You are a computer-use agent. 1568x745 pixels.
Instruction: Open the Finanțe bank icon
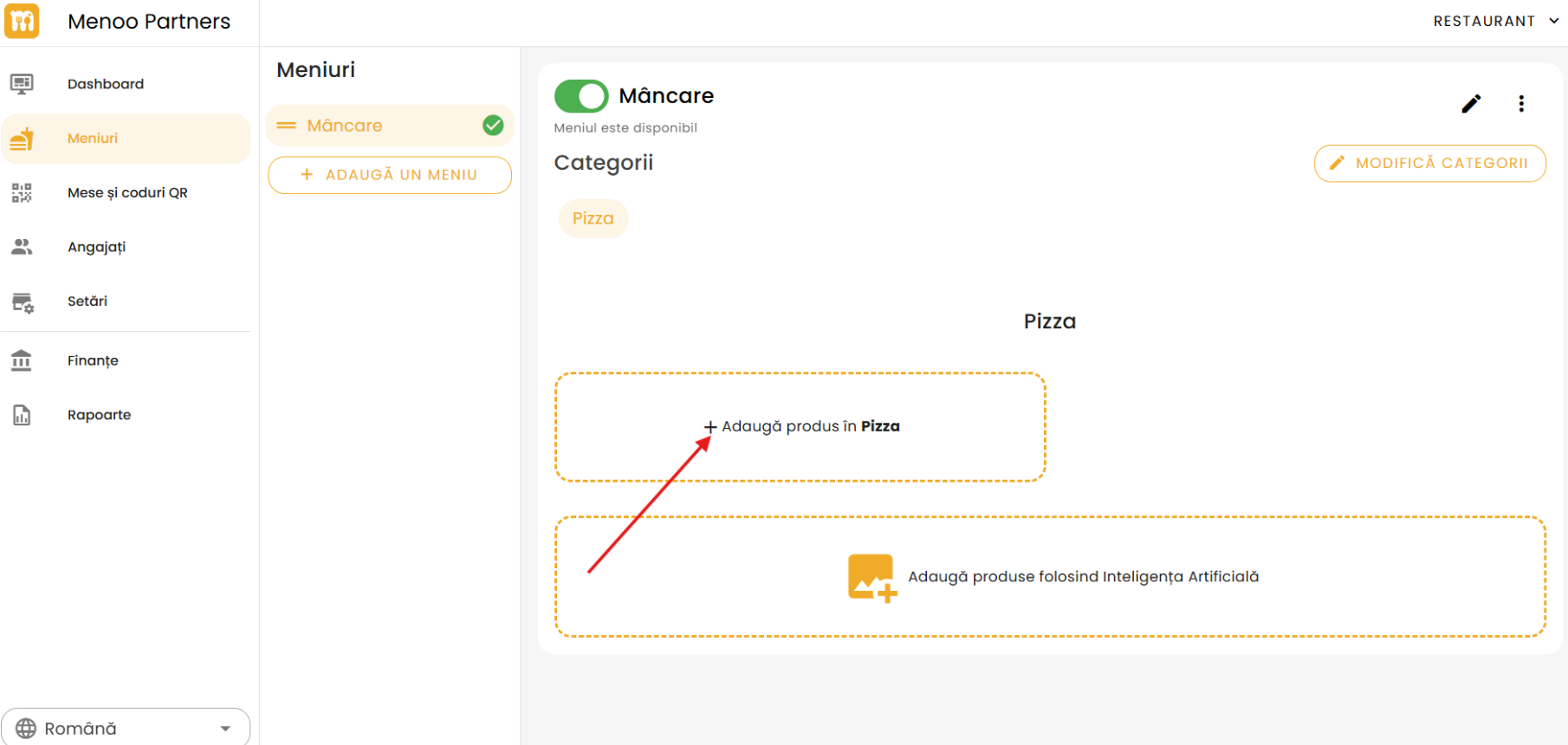coord(22,360)
